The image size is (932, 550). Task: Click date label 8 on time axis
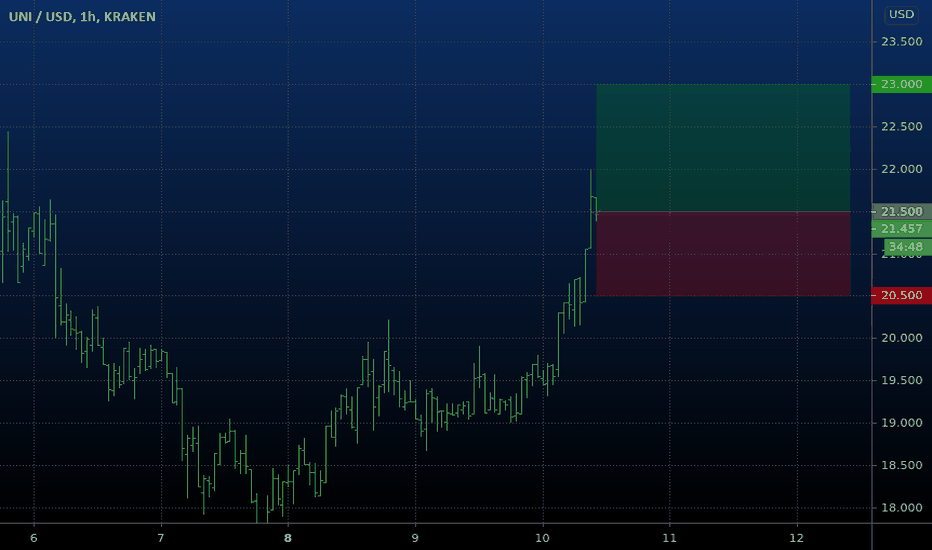288,538
